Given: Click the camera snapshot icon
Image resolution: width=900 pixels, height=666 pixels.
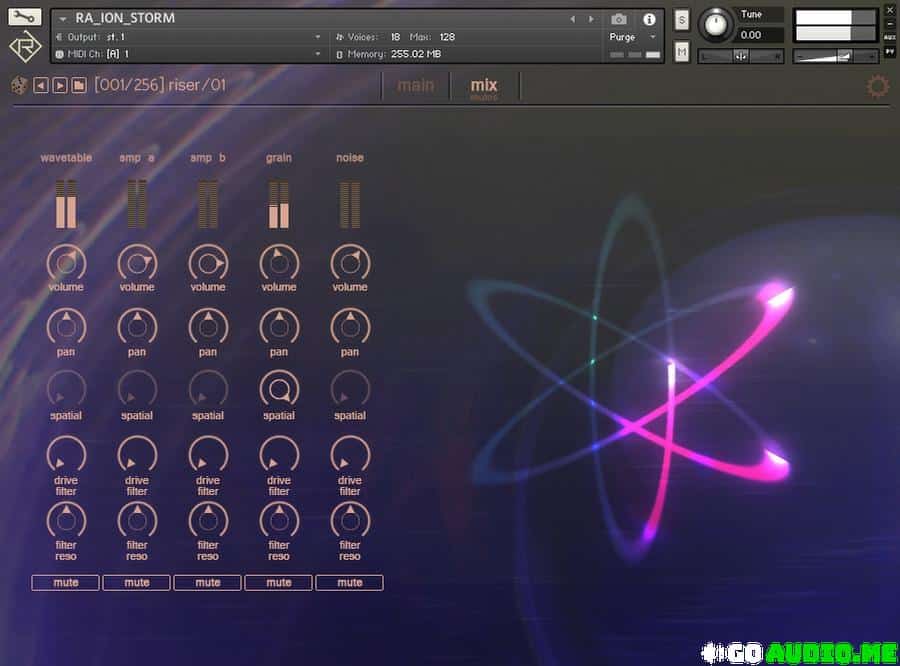Looking at the screenshot, I should tap(619, 20).
